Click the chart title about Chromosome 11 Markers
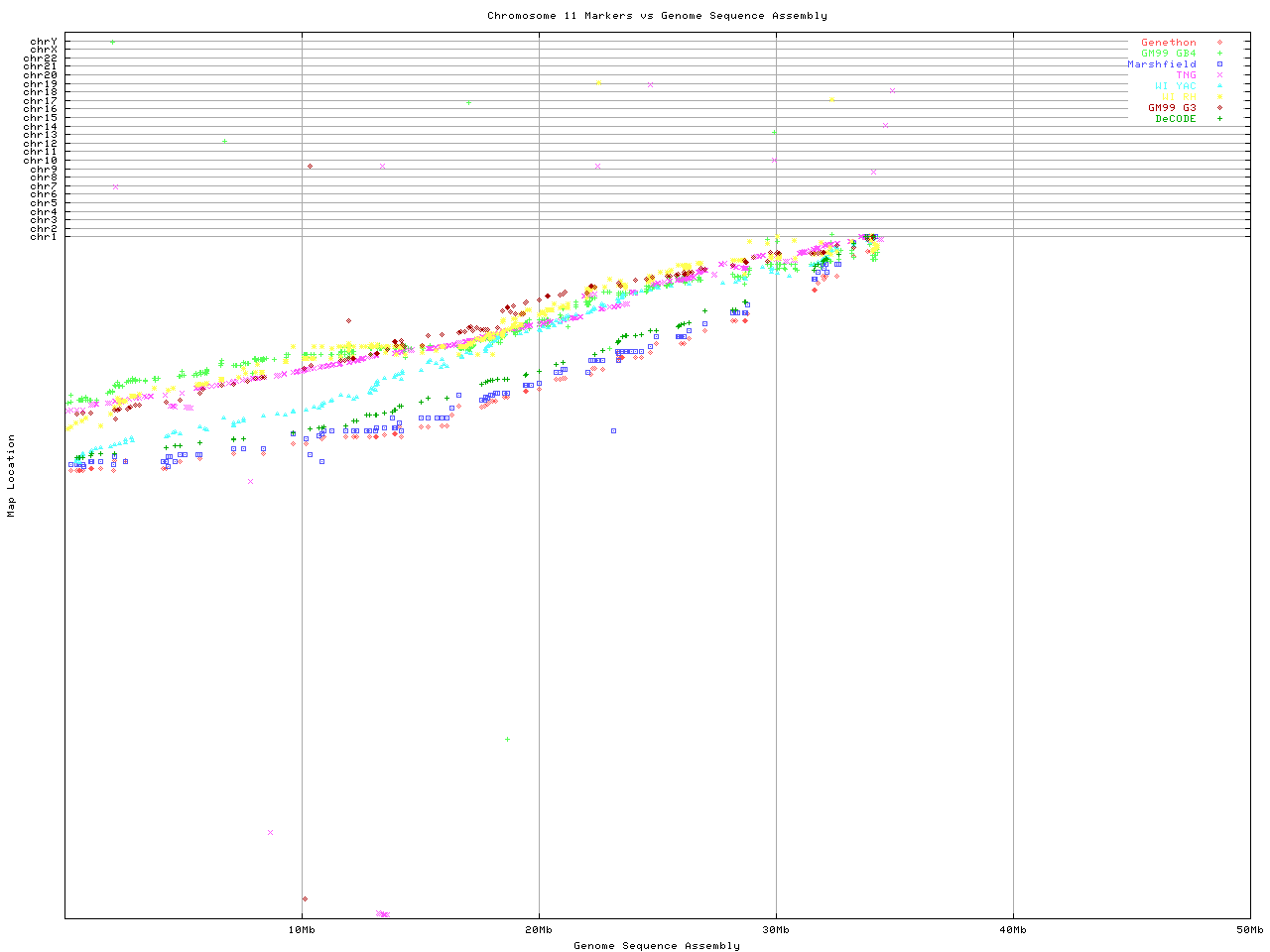Image resolution: width=1270 pixels, height=952 pixels. coord(657,16)
